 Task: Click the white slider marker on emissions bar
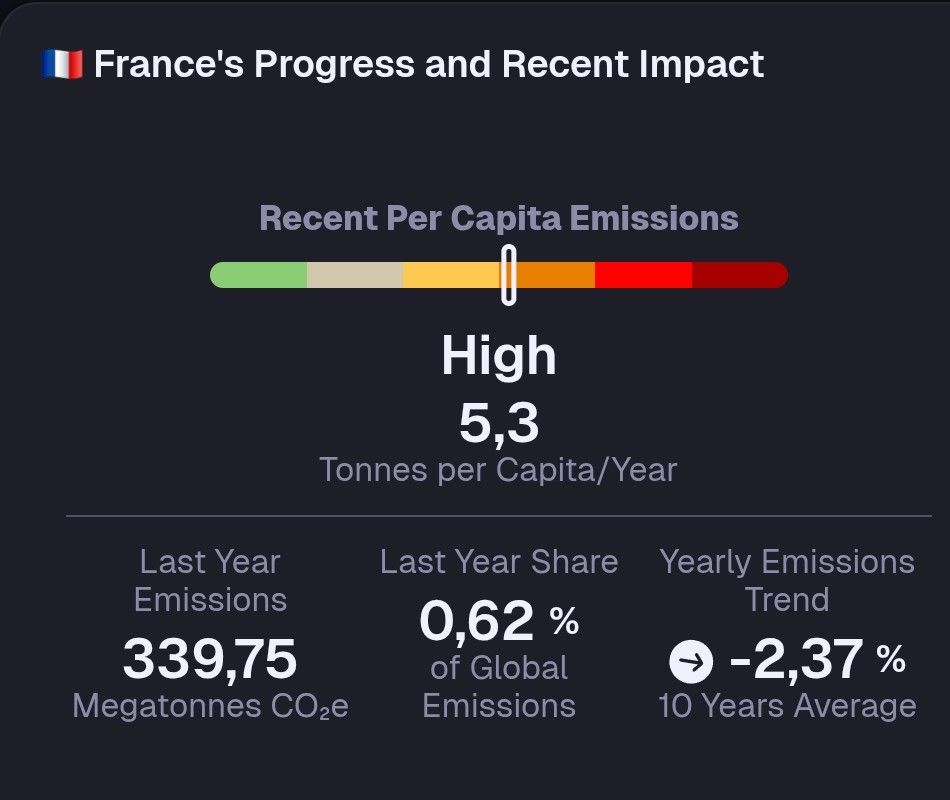click(x=509, y=275)
